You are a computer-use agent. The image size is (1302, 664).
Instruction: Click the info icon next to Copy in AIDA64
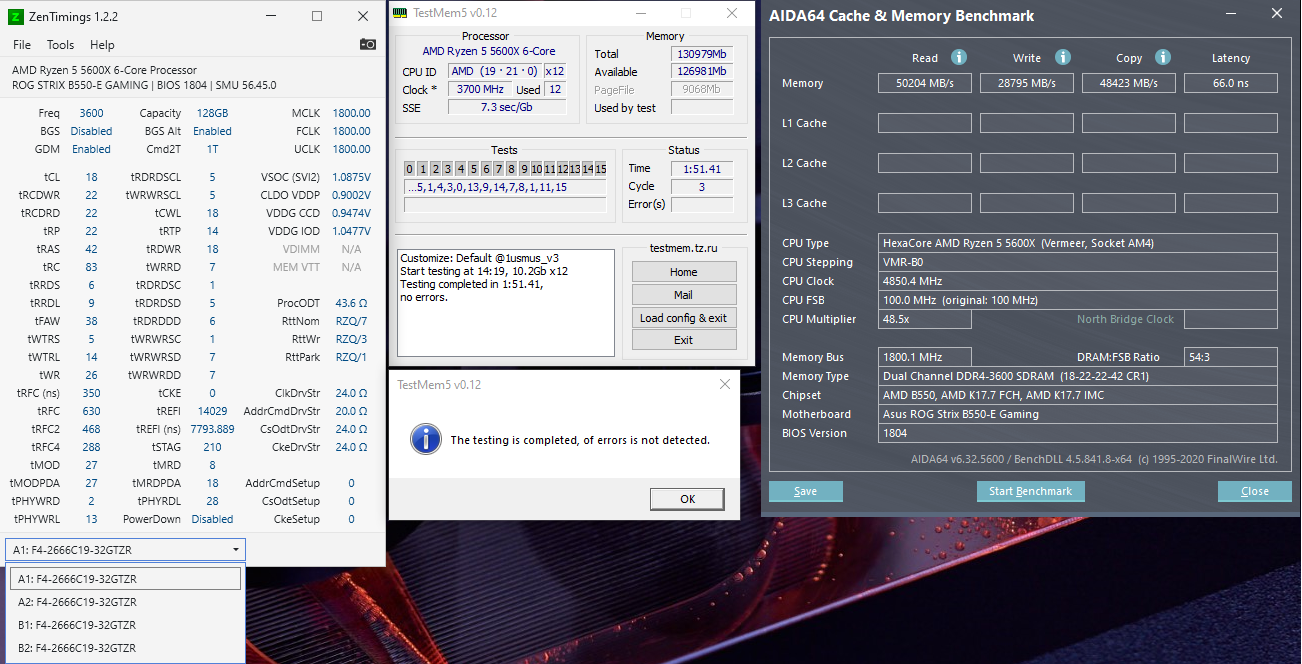pyautogui.click(x=1165, y=57)
